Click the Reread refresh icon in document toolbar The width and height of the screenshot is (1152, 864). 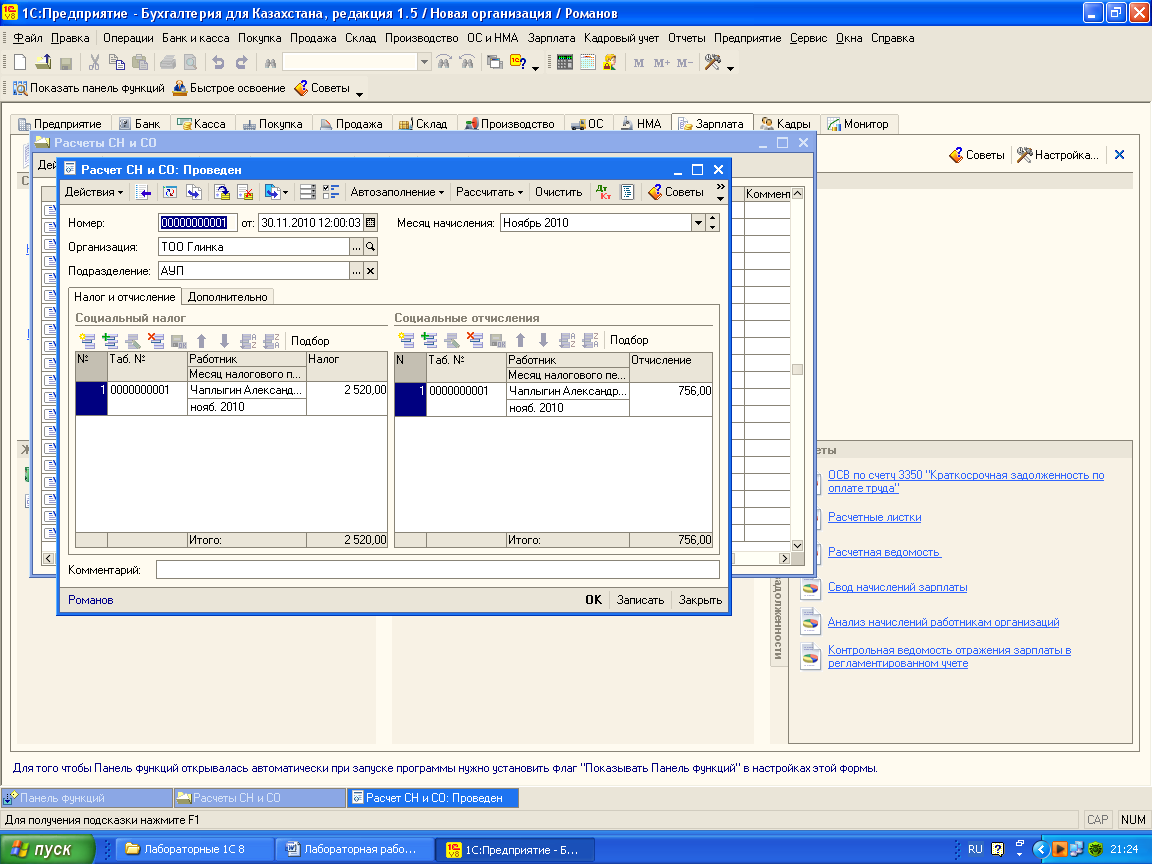170,192
